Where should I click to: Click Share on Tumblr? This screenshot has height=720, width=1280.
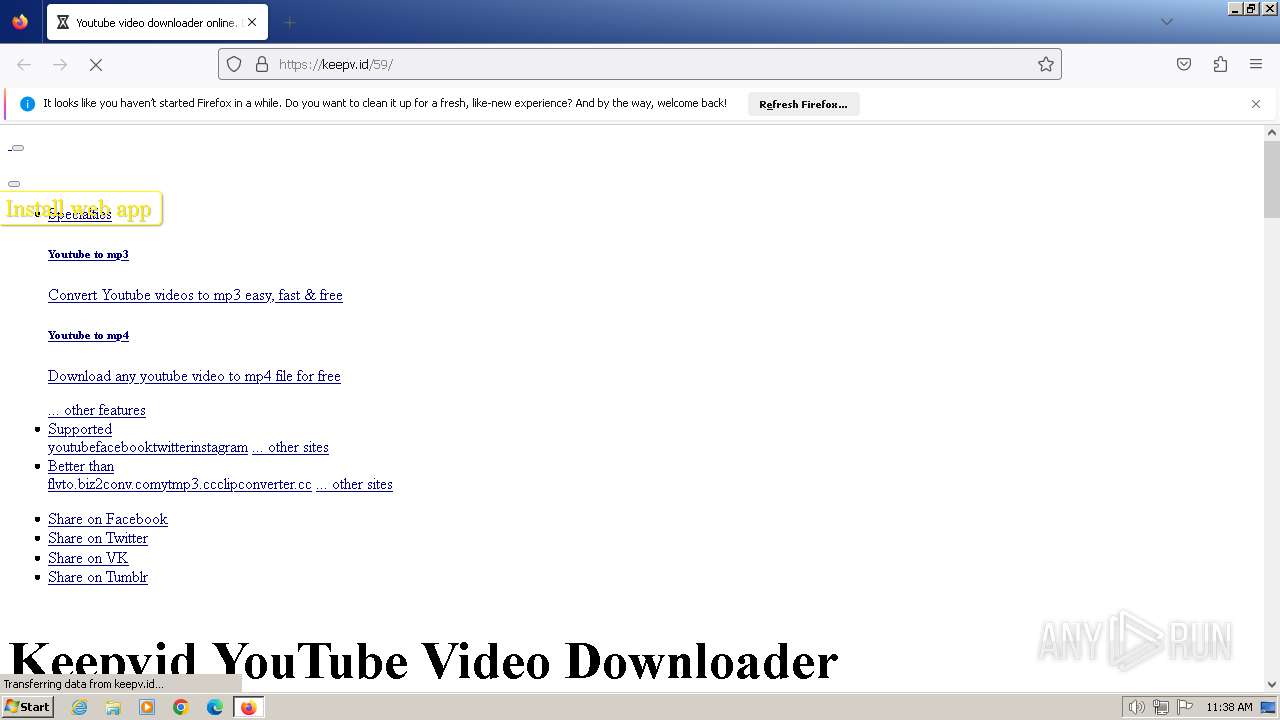click(x=98, y=577)
